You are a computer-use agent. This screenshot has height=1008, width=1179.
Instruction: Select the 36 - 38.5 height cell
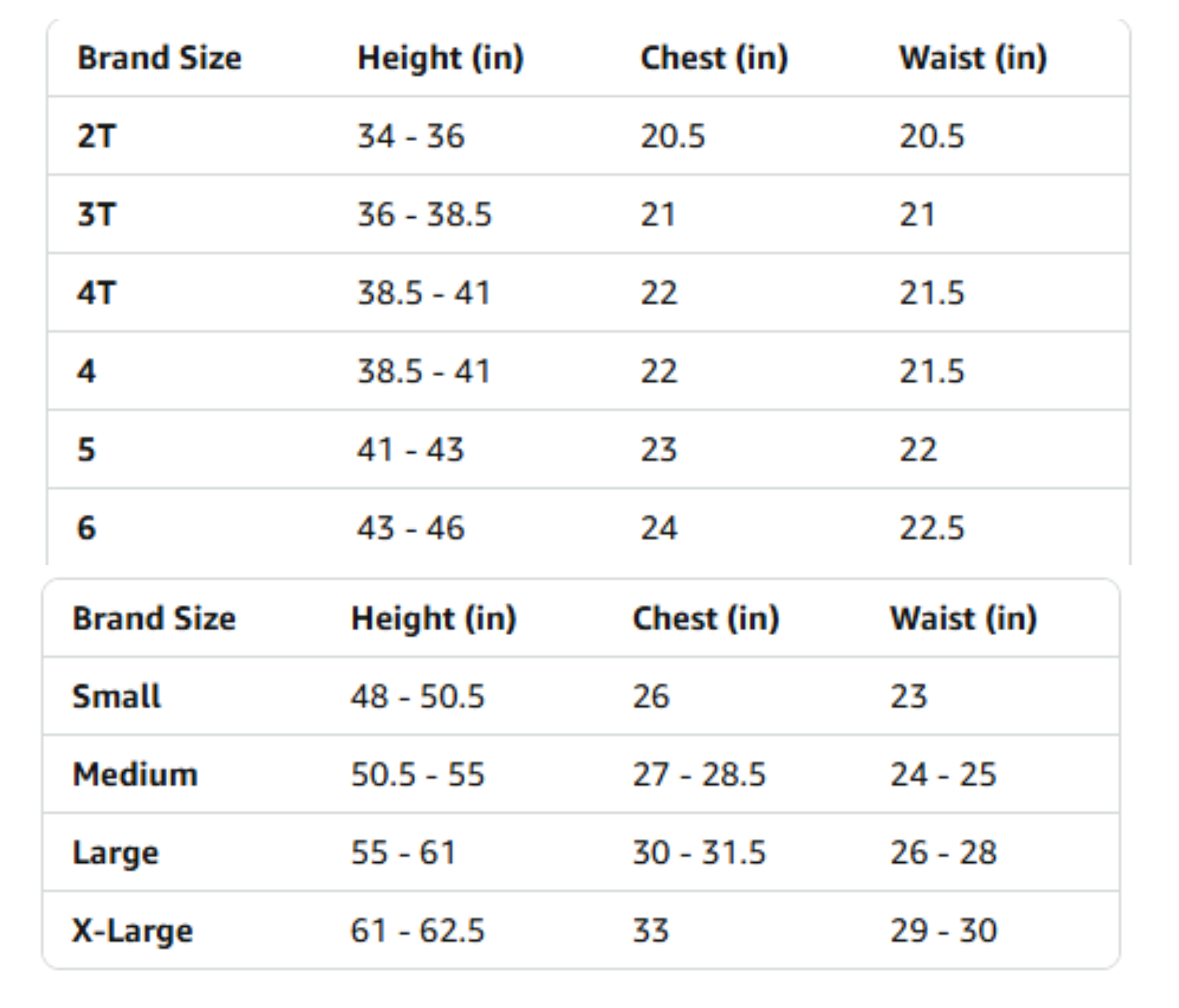(424, 215)
